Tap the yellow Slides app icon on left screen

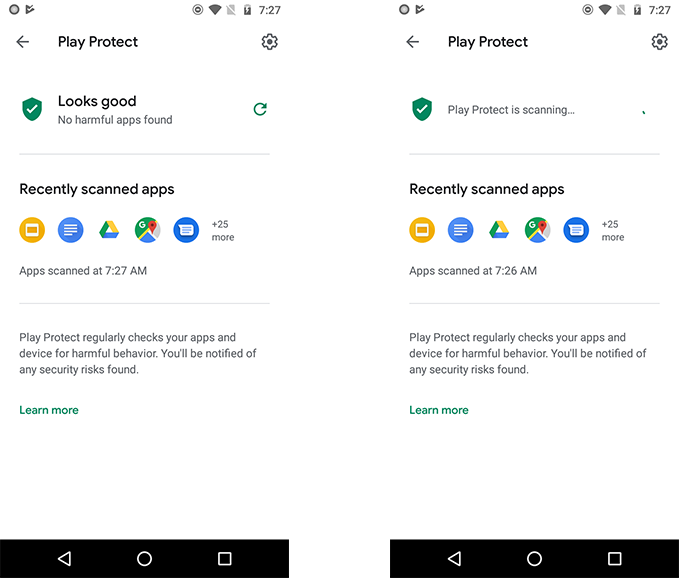(x=32, y=230)
